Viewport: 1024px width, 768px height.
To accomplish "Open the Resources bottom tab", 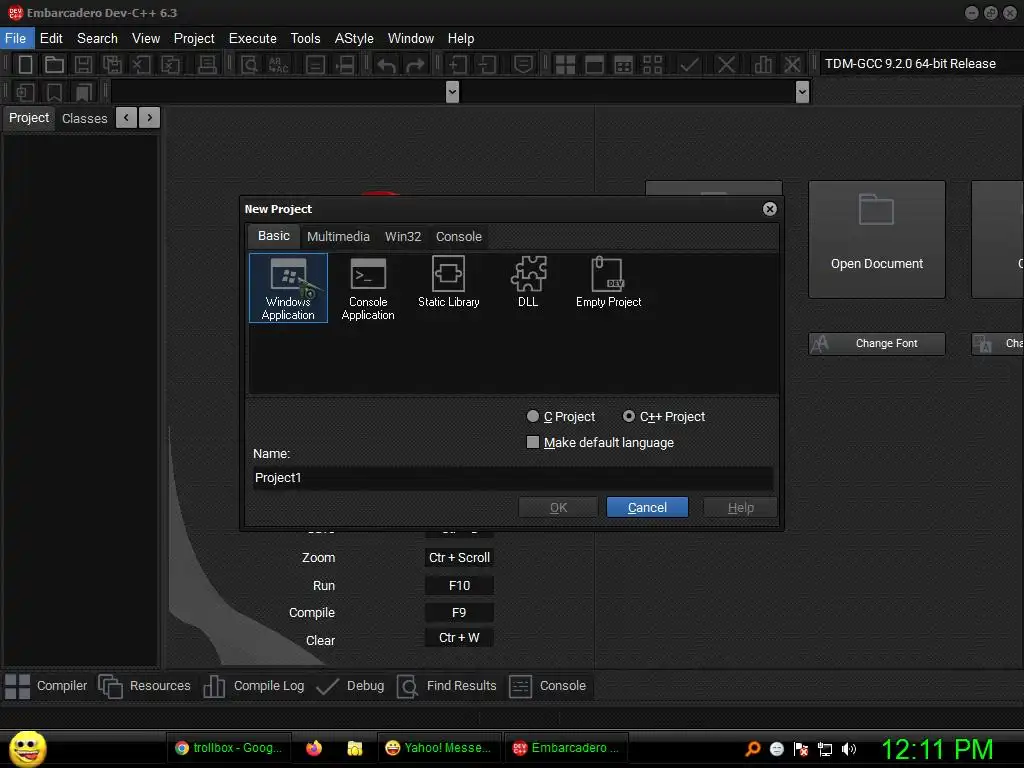I will coord(145,686).
